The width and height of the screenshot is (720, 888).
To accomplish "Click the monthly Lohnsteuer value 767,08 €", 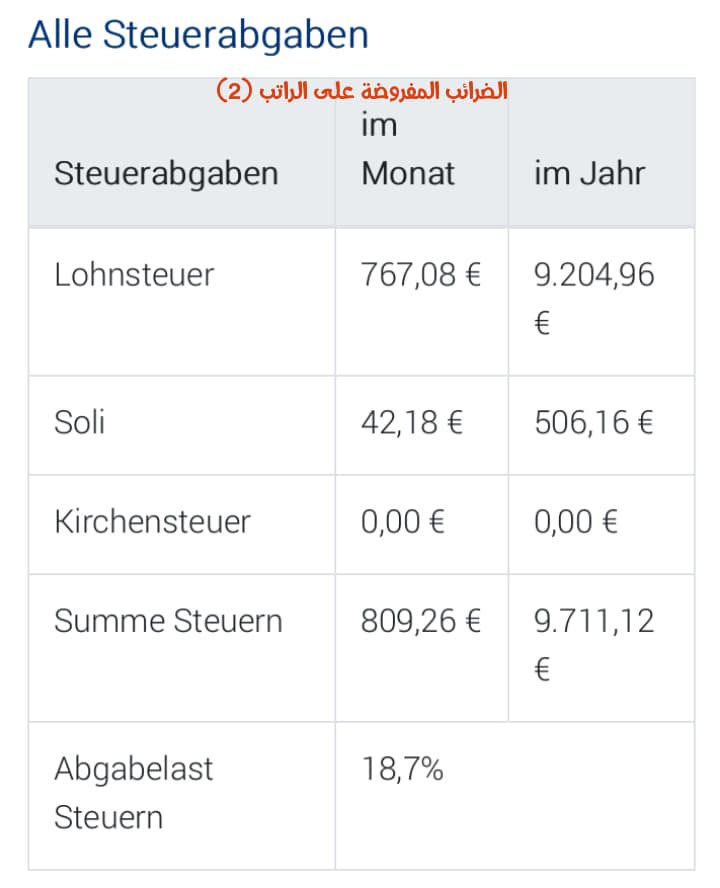I will 421,275.
